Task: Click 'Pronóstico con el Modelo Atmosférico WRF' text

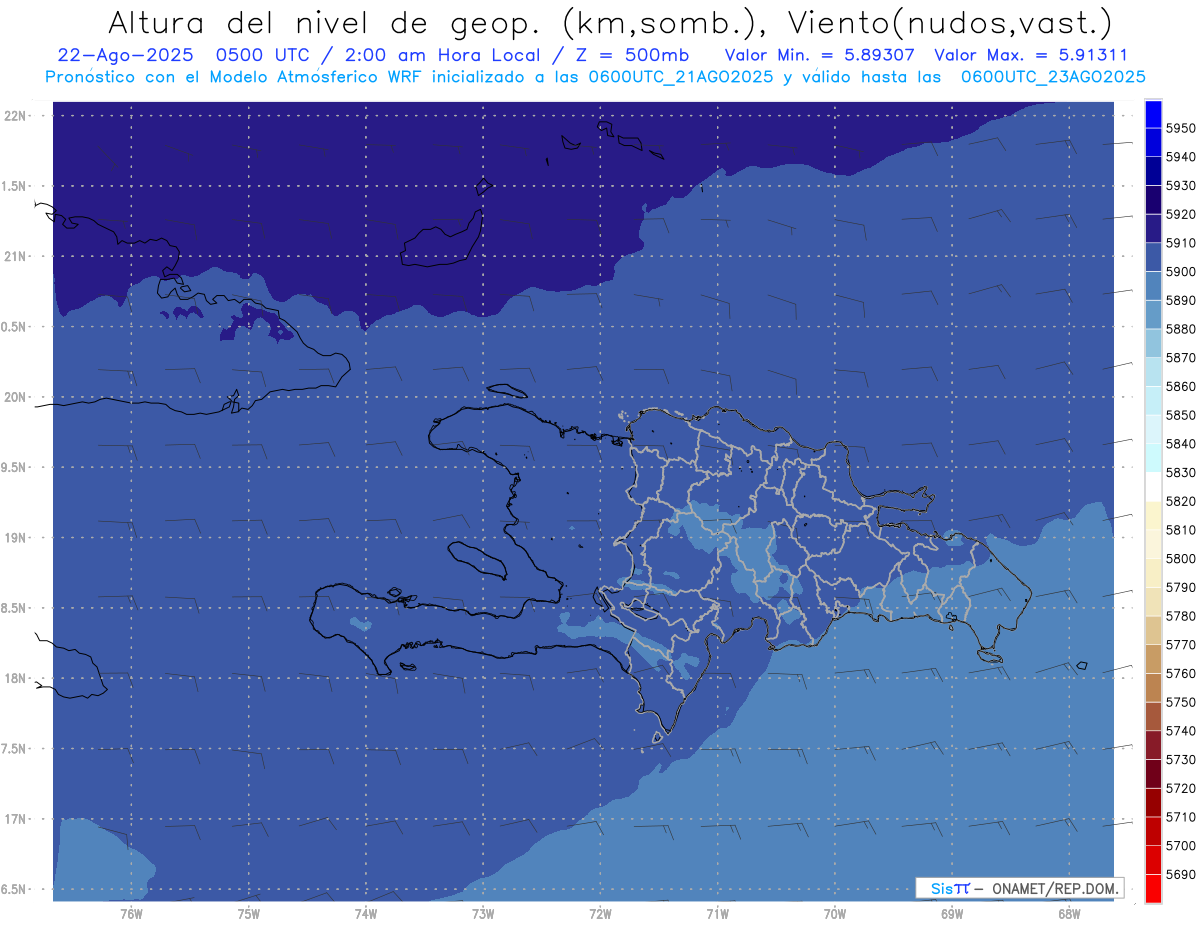Action: (x=236, y=76)
